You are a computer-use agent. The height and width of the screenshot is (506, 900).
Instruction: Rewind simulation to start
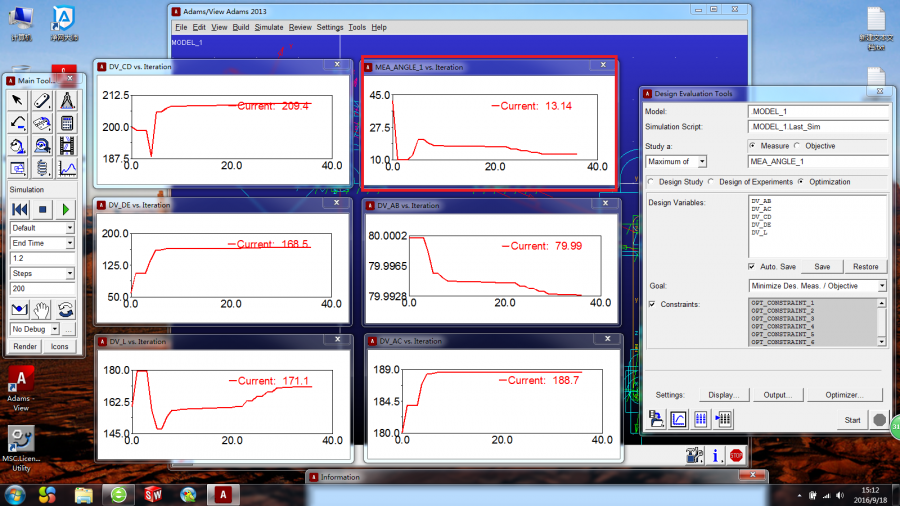19,209
